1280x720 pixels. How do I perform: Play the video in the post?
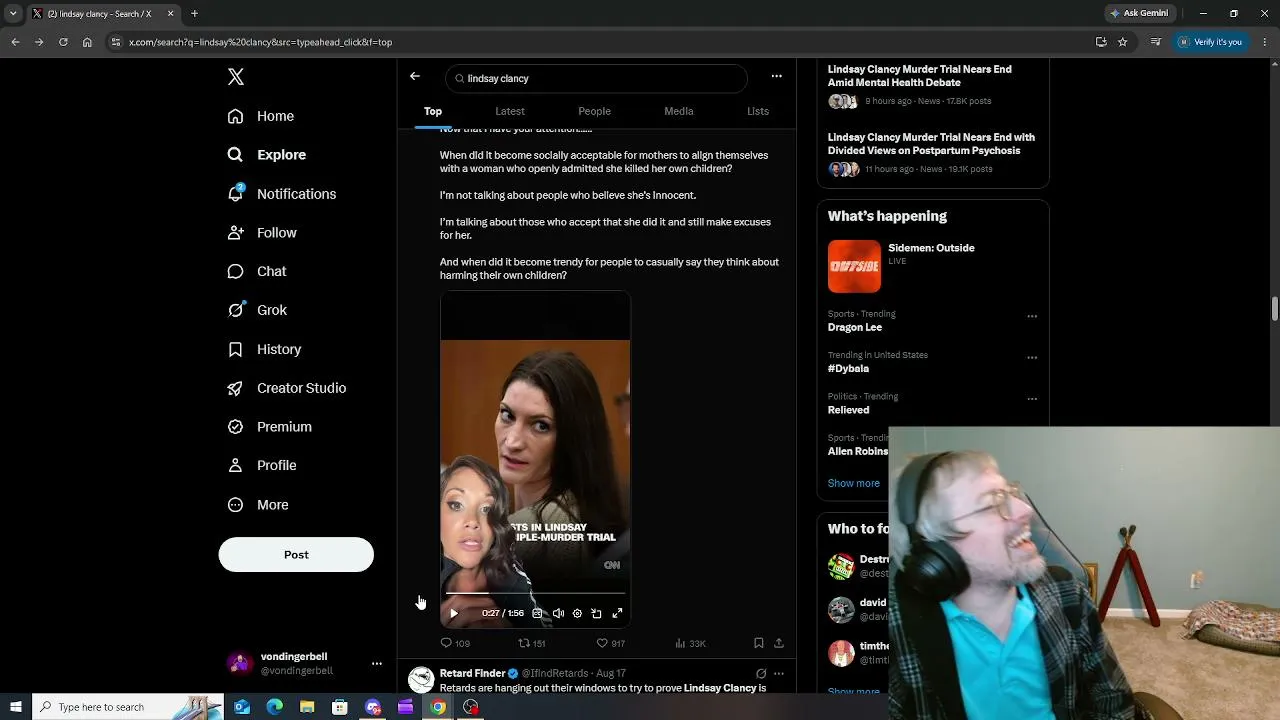click(454, 613)
